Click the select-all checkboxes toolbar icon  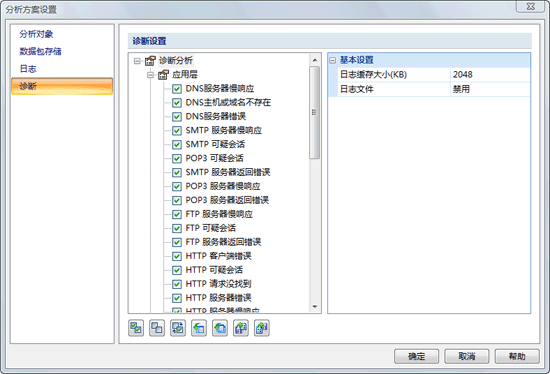(136, 328)
